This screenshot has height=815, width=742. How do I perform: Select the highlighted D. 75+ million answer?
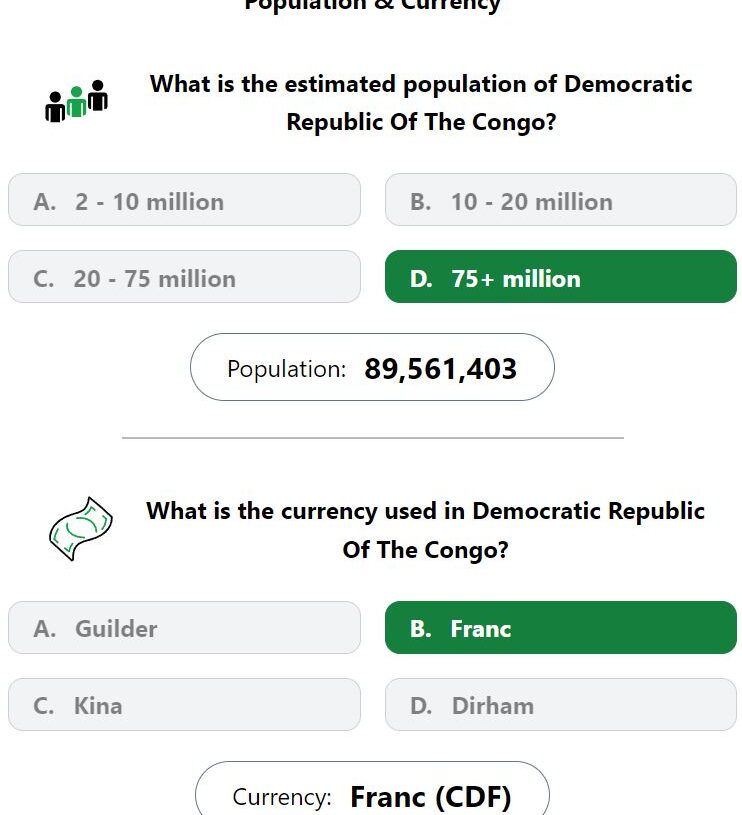pos(561,277)
